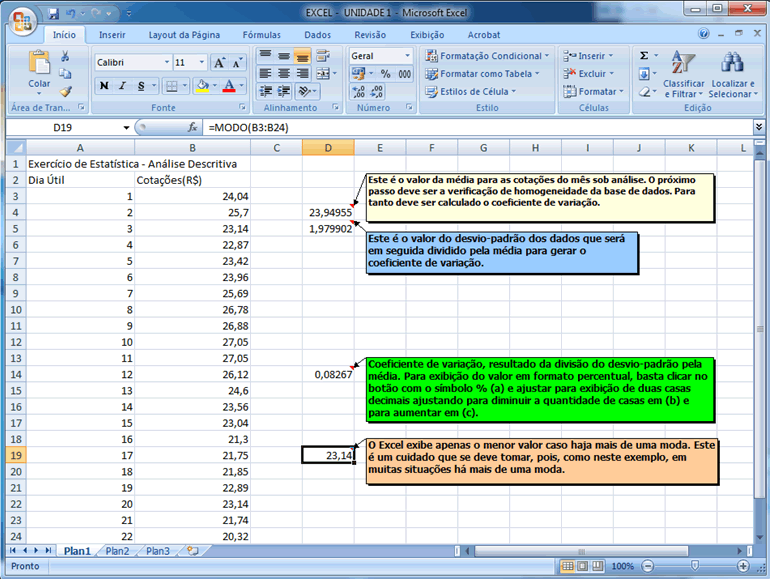Click the insert function fx icon
Image resolution: width=770 pixels, height=580 pixels.
click(193, 128)
